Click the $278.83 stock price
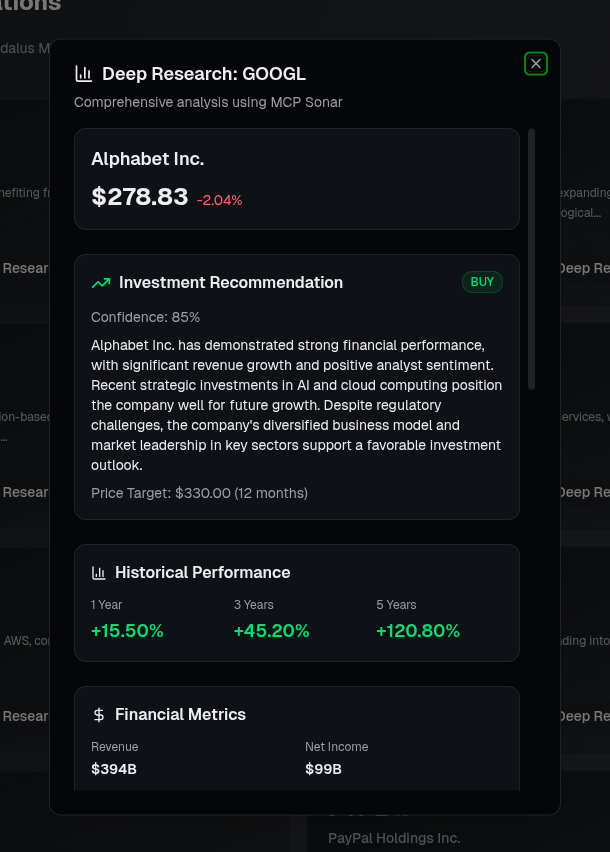Viewport: 610px width, 852px height. click(139, 197)
